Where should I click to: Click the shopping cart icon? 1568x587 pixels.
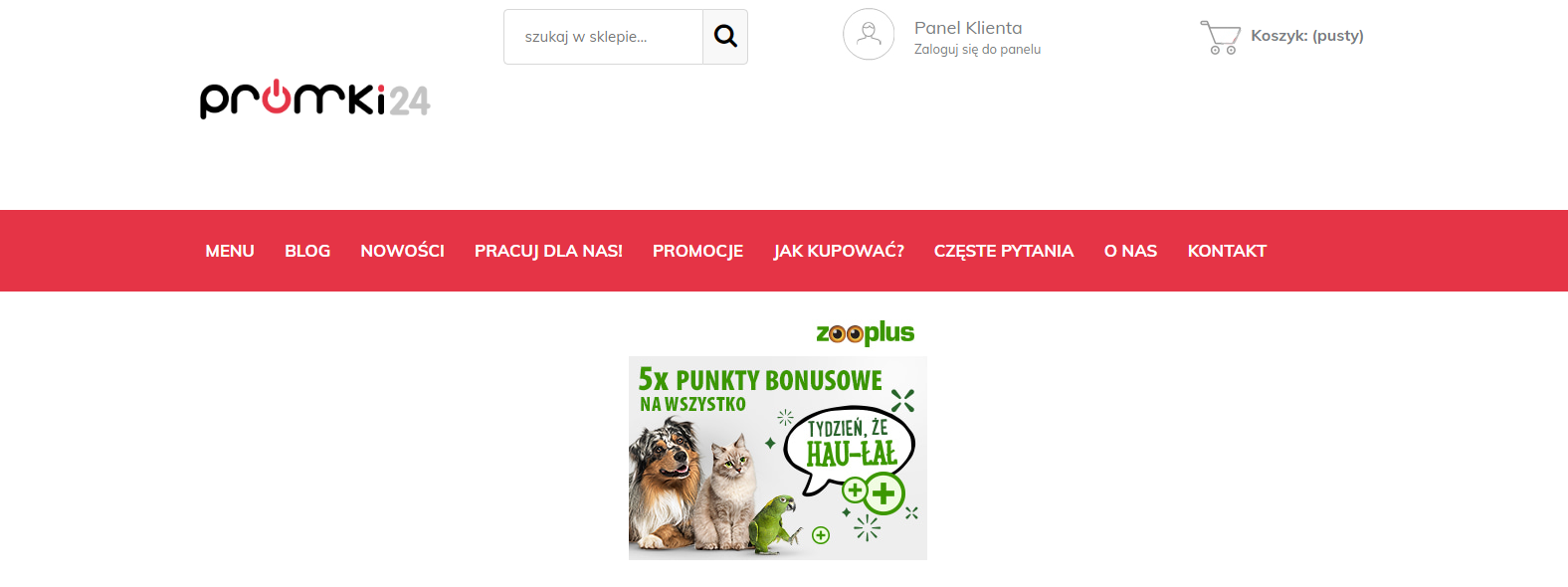click(x=1220, y=37)
